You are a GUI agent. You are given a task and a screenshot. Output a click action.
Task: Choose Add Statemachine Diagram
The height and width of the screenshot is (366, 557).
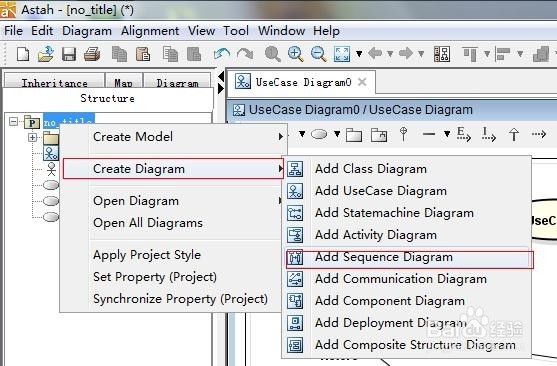pyautogui.click(x=407, y=213)
